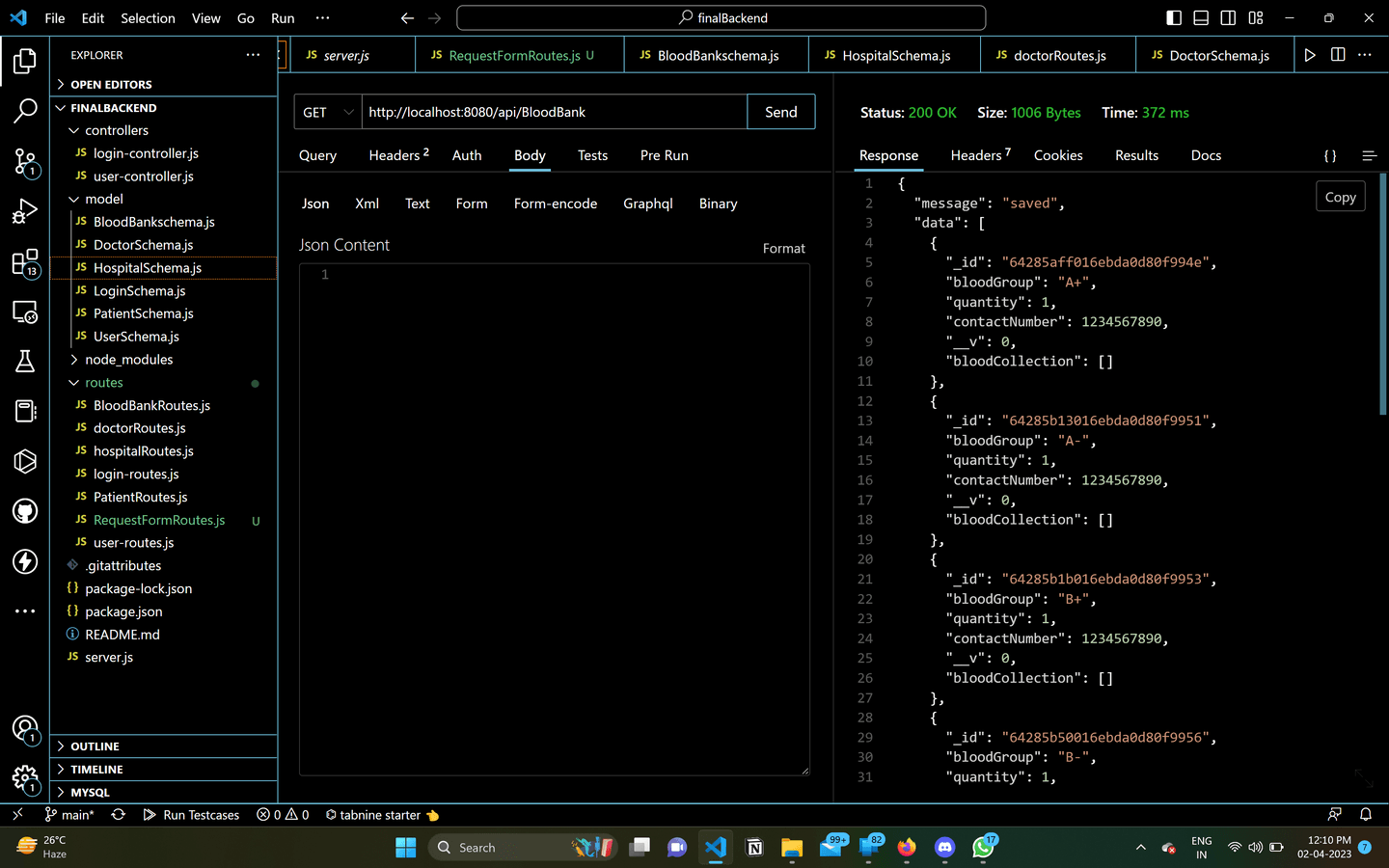Screen dimensions: 1389x868
Task: Open notifications bell in status bar
Action: pyautogui.click(x=1366, y=815)
